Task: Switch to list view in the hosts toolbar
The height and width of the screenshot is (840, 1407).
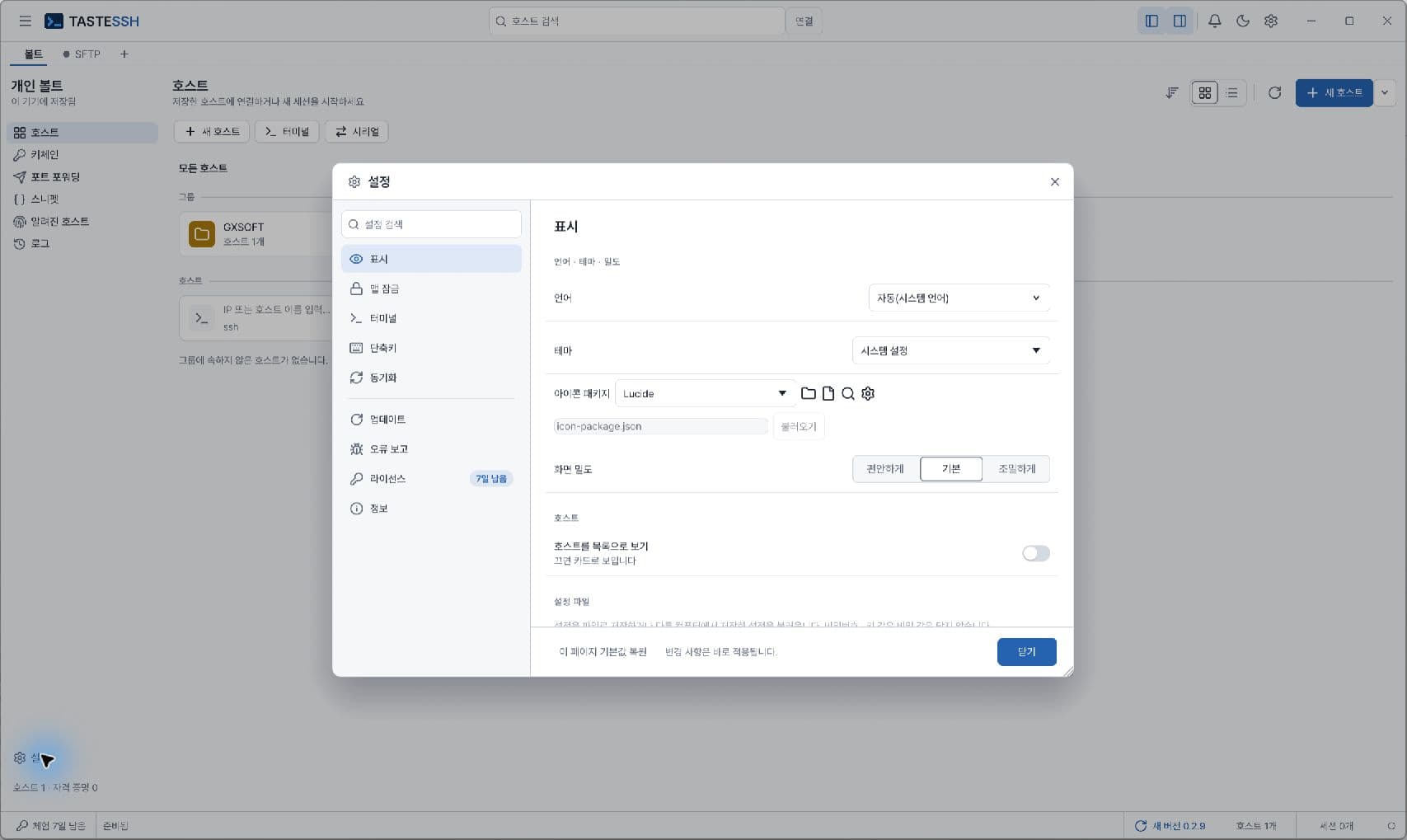Action: [1231, 92]
